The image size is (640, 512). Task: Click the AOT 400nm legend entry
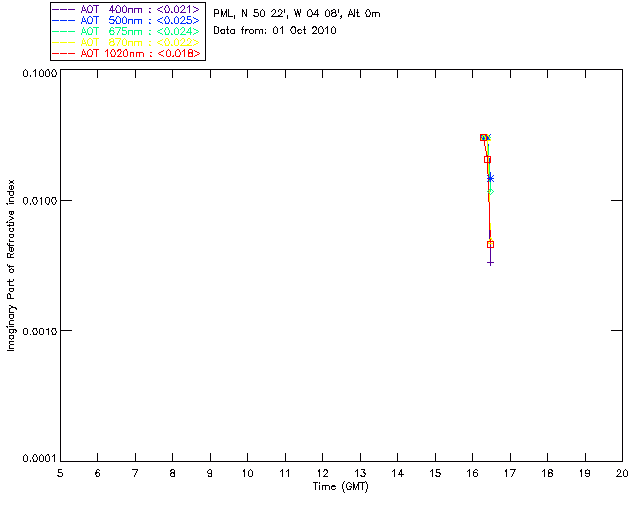click(126, 9)
